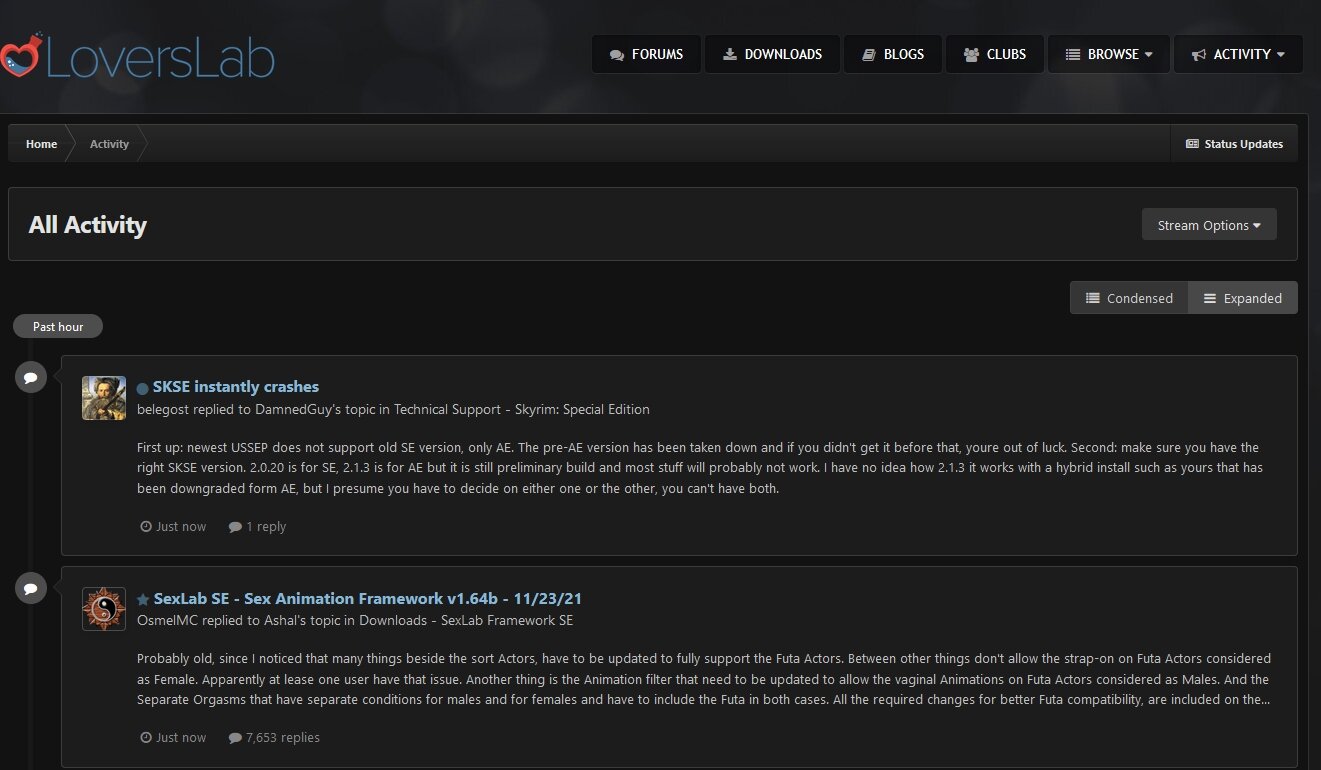View OsmelMC's profile
This screenshot has height=770, width=1321.
pyautogui.click(x=168, y=620)
